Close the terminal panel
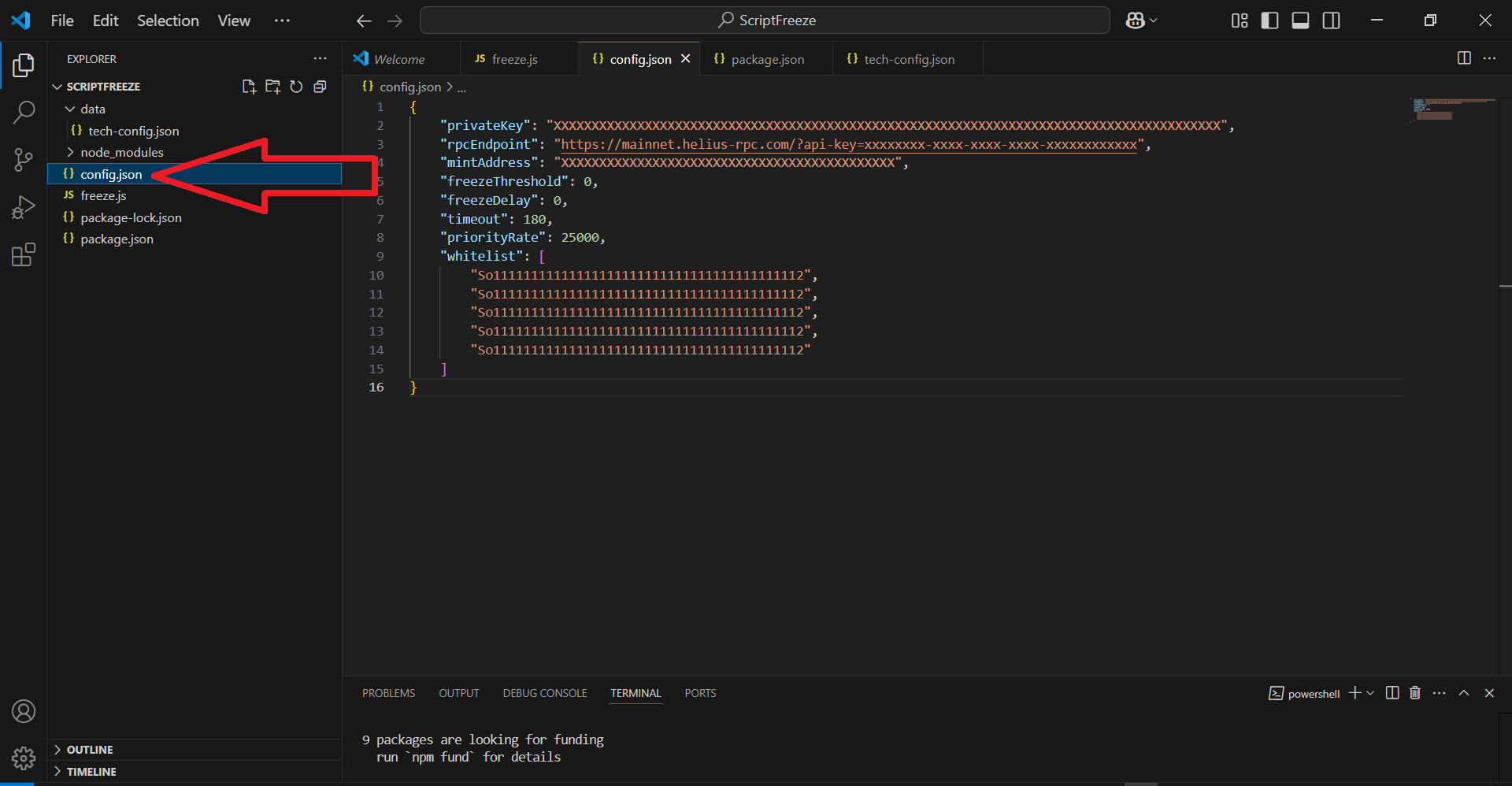1512x786 pixels. click(1489, 693)
